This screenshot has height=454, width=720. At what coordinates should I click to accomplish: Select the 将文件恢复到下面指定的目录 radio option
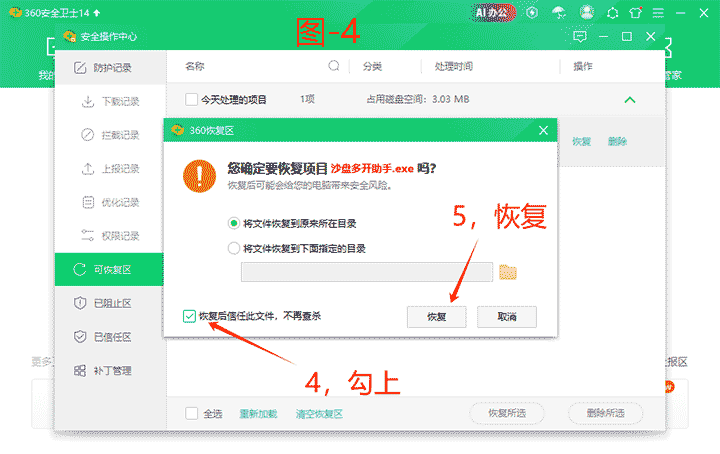(x=234, y=248)
